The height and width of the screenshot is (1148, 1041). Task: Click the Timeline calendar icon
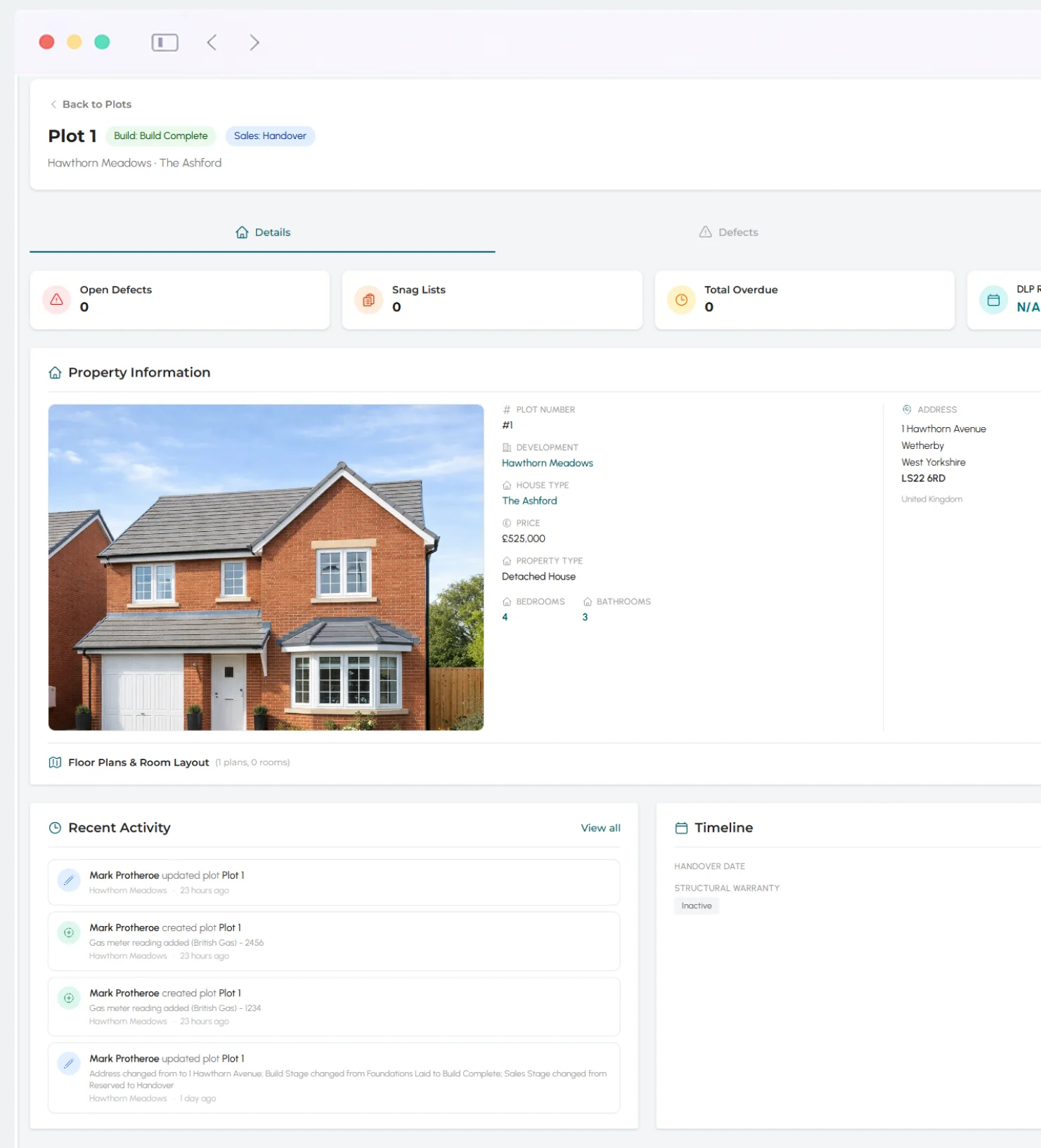681,828
